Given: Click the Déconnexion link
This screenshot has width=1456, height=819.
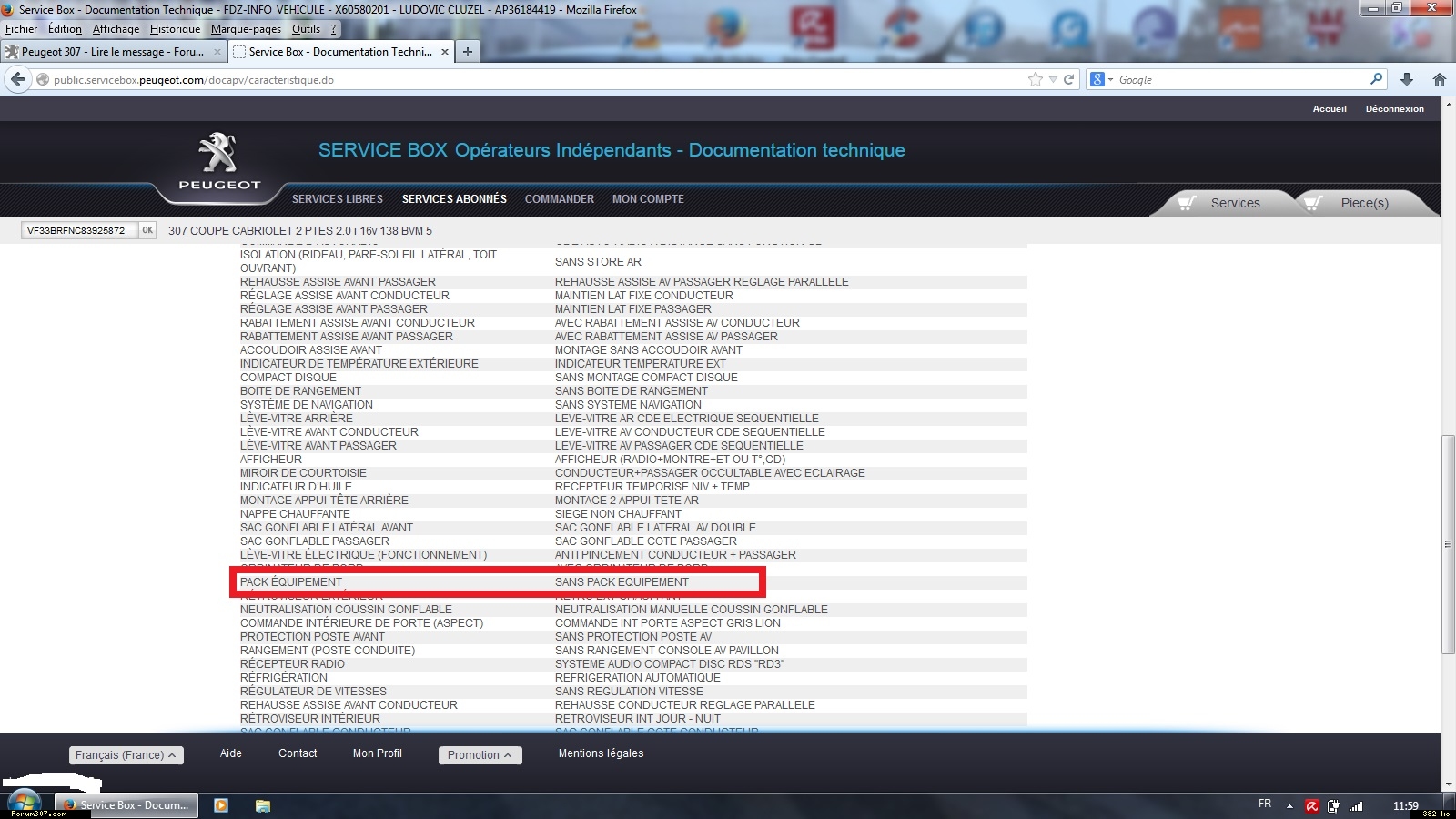Looking at the screenshot, I should (x=1394, y=109).
